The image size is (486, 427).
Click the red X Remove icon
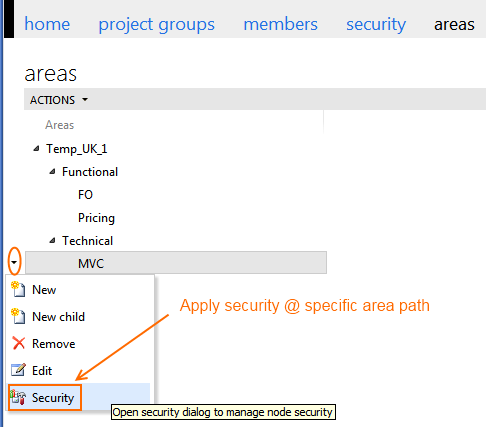[x=19, y=343]
